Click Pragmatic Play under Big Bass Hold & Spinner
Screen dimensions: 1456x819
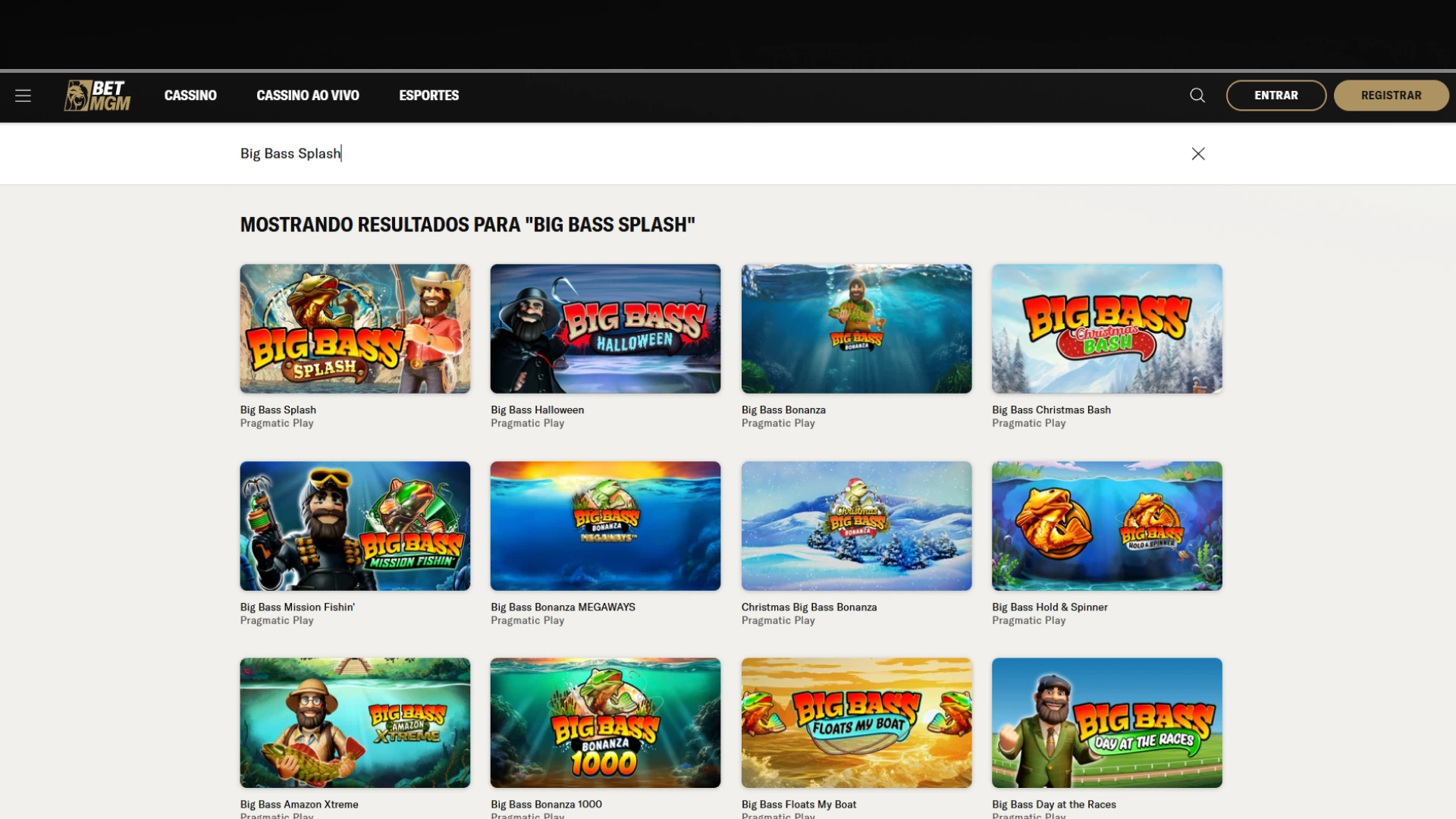click(x=1028, y=620)
